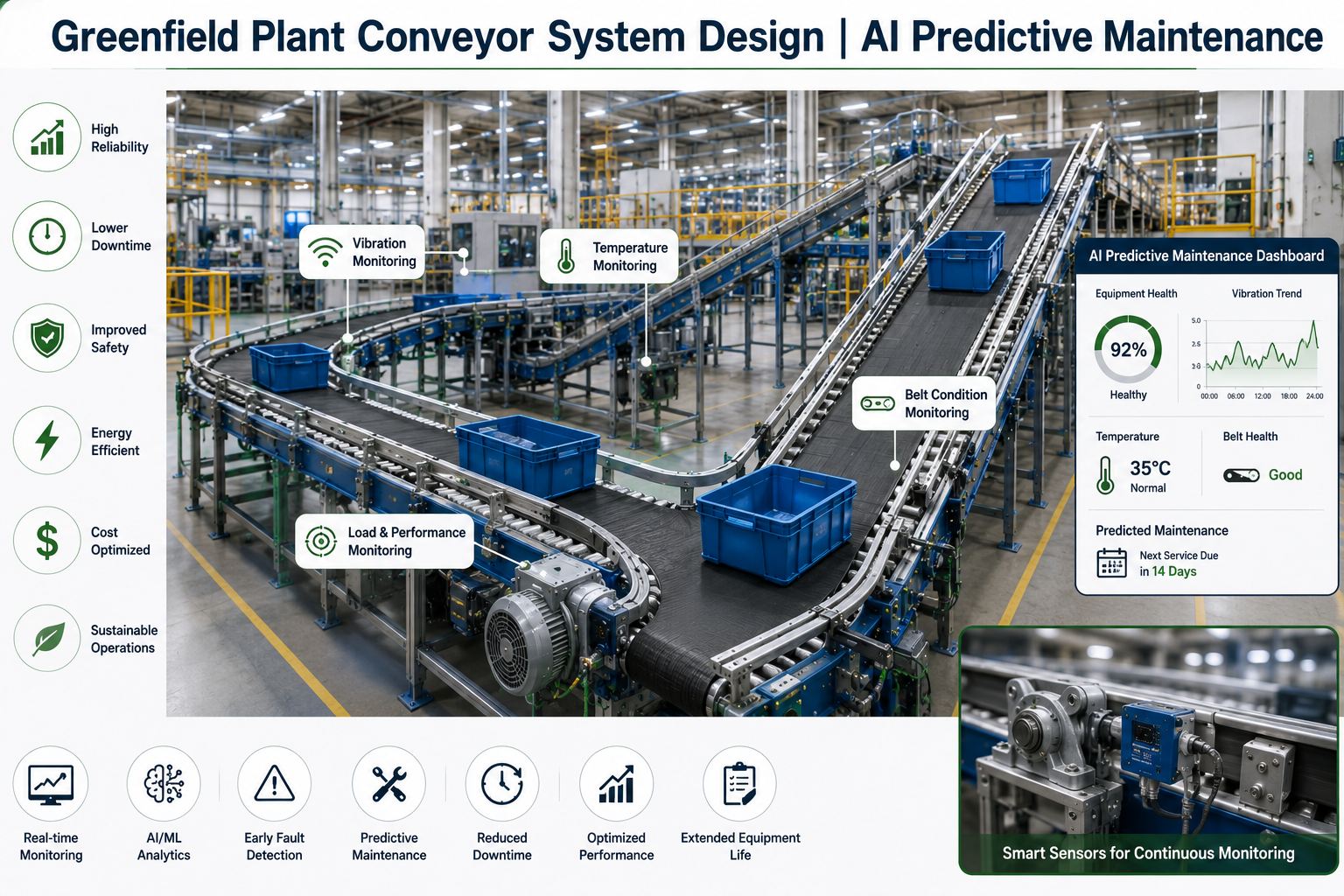Click the 'Vibration Trend' chart heading
This screenshot has height=896, width=1344.
click(x=1266, y=293)
